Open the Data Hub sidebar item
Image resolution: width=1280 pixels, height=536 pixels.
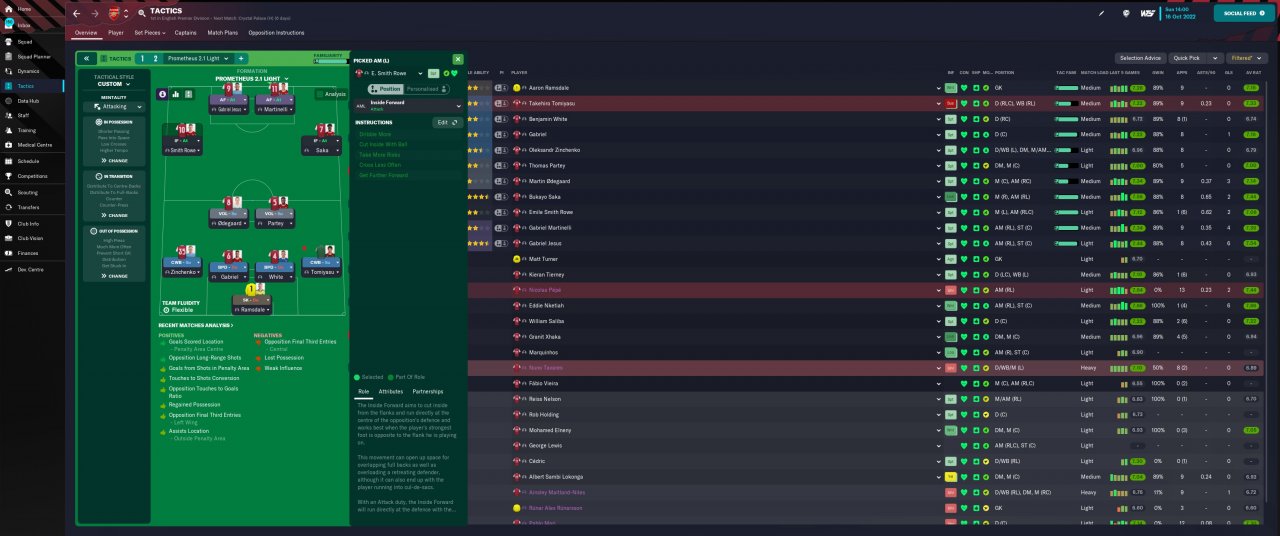pyautogui.click(x=28, y=101)
